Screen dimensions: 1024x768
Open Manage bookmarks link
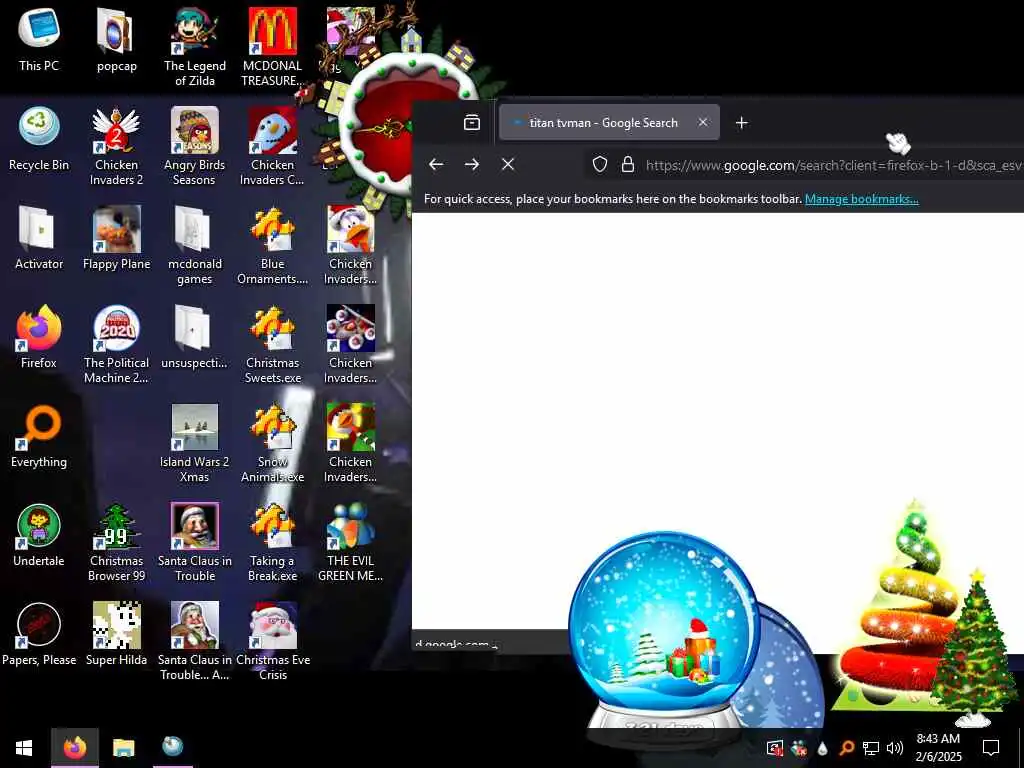point(861,199)
